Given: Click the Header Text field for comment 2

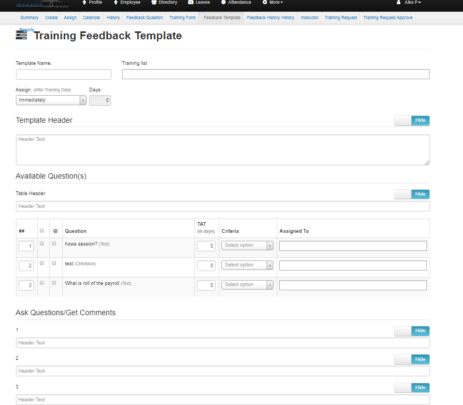Looking at the screenshot, I should (x=223, y=371).
